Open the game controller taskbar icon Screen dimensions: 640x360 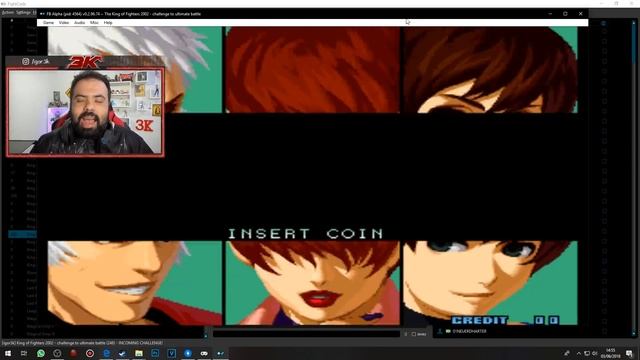coord(204,353)
